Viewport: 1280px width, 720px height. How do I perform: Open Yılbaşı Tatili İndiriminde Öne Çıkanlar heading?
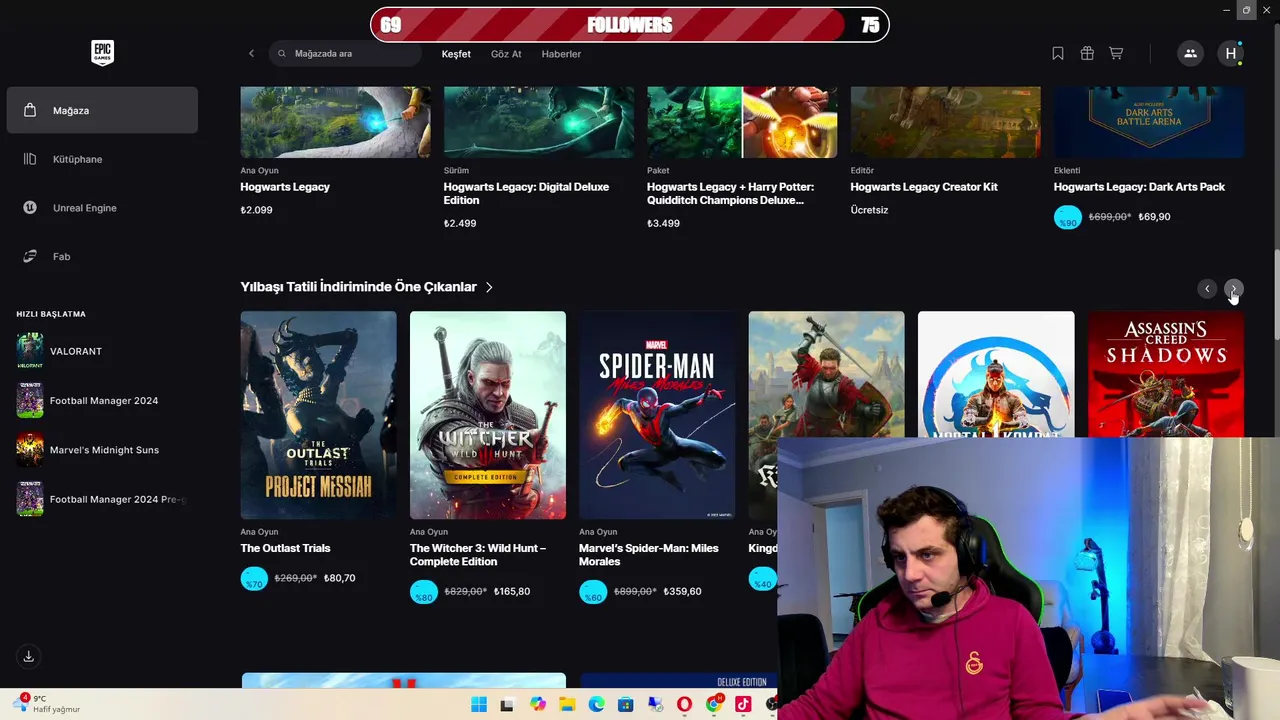[358, 287]
